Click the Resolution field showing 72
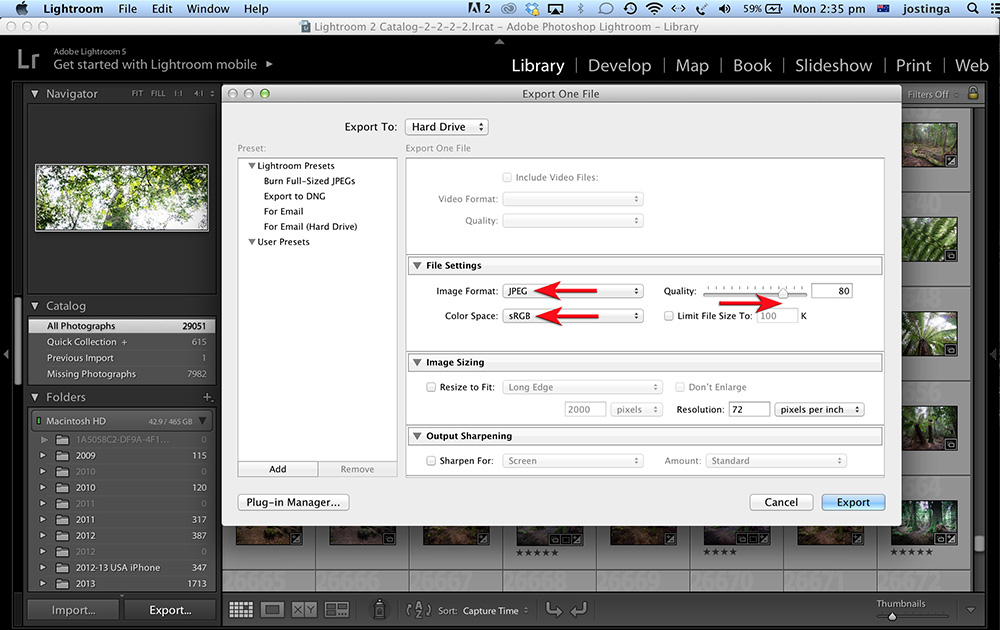Viewport: 1000px width, 630px height. click(x=749, y=409)
